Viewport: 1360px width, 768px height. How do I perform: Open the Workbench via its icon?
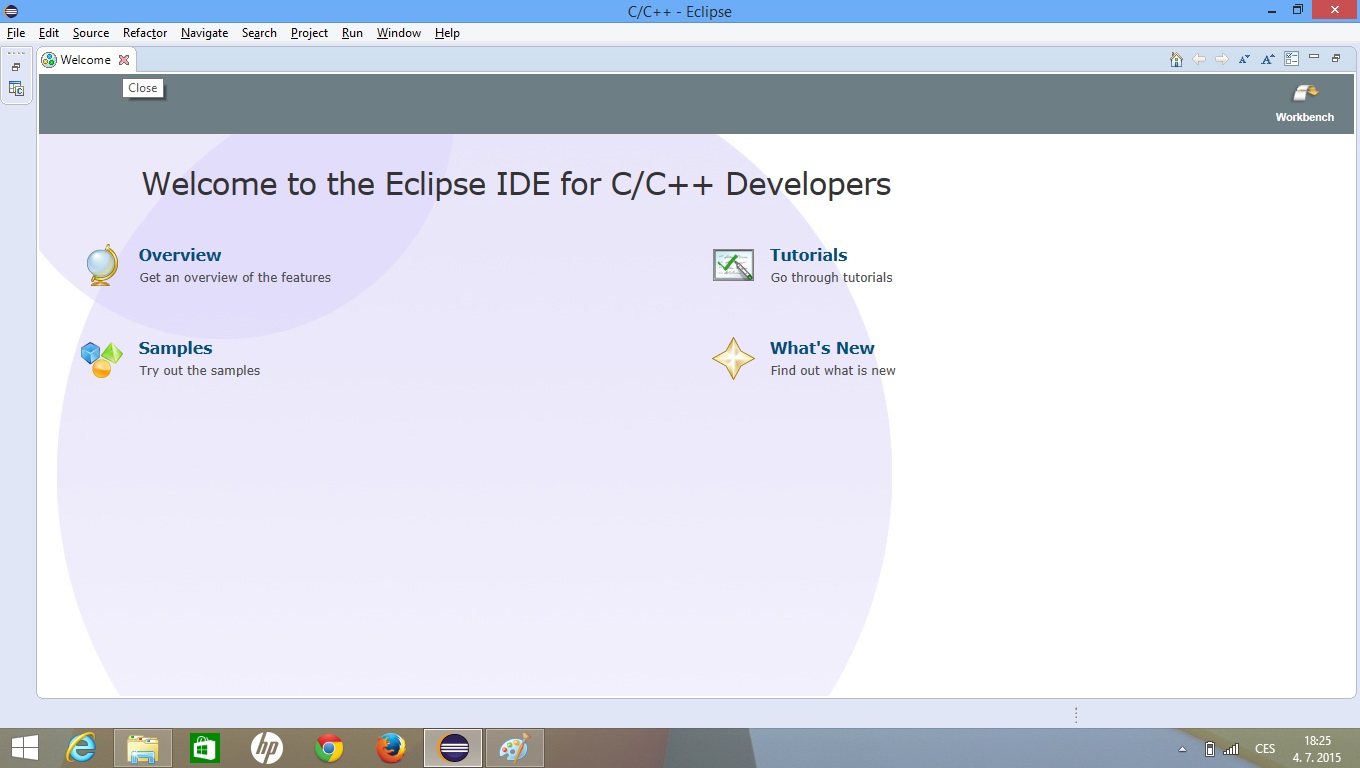pos(1304,93)
